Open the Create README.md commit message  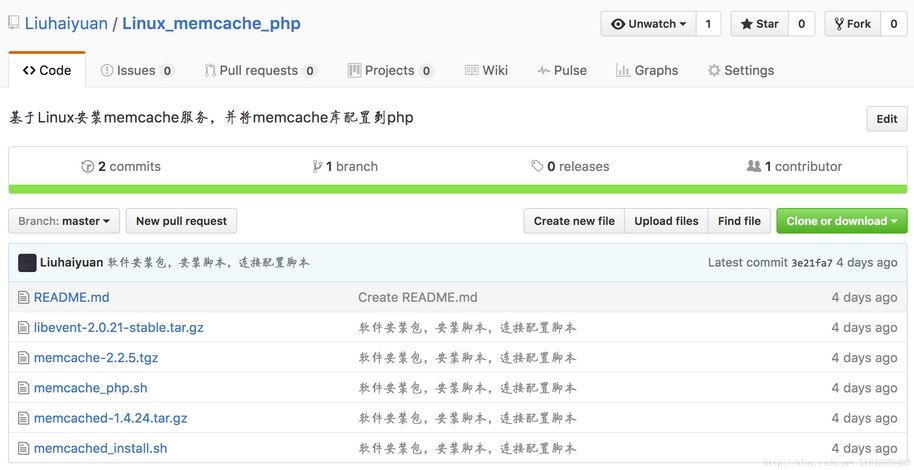417,297
